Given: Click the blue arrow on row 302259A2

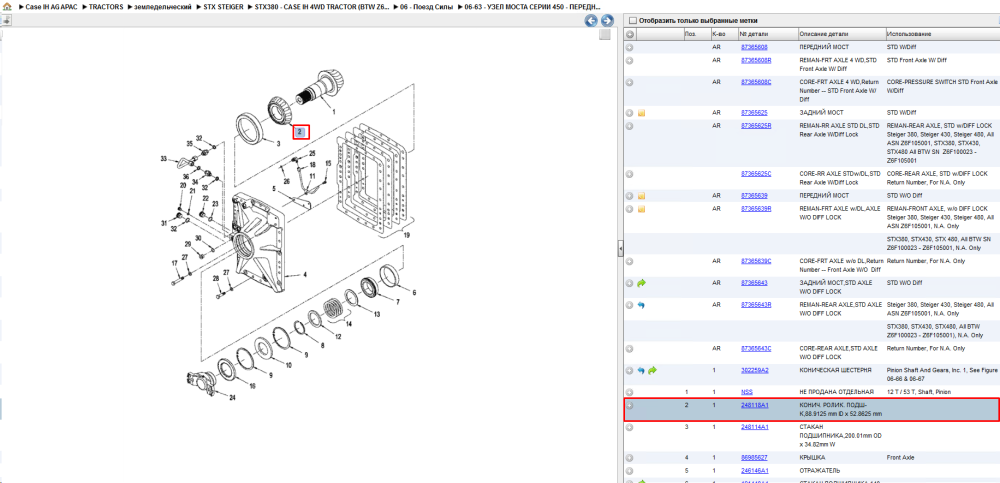Looking at the screenshot, I should pos(642,370).
